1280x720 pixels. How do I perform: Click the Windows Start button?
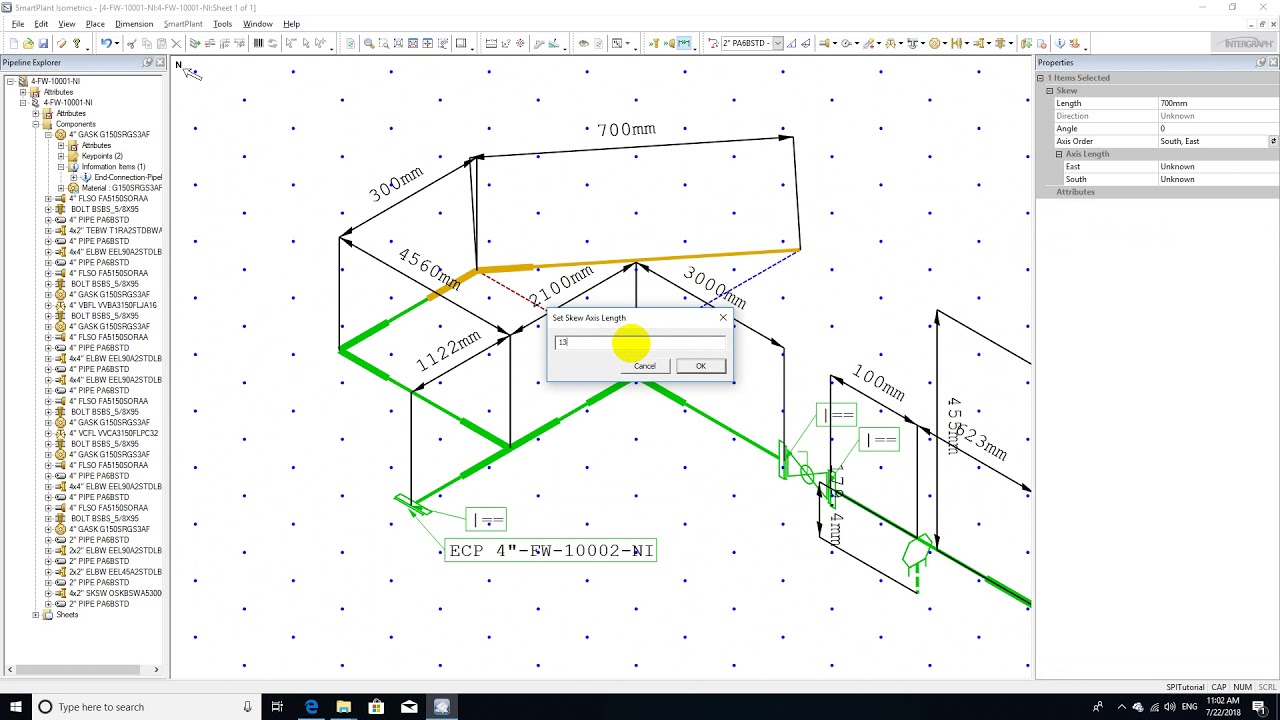[x=16, y=707]
